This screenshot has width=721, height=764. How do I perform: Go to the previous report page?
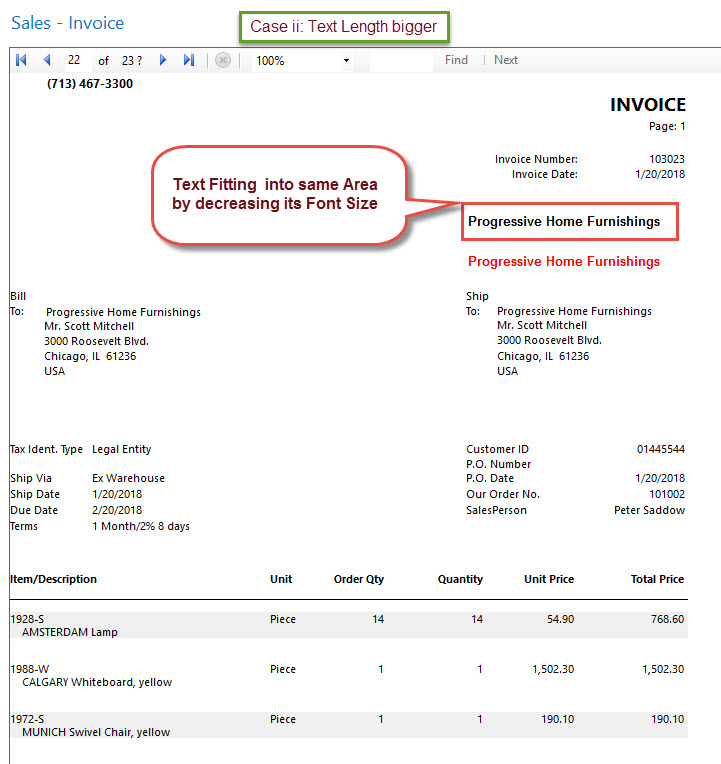[x=47, y=60]
